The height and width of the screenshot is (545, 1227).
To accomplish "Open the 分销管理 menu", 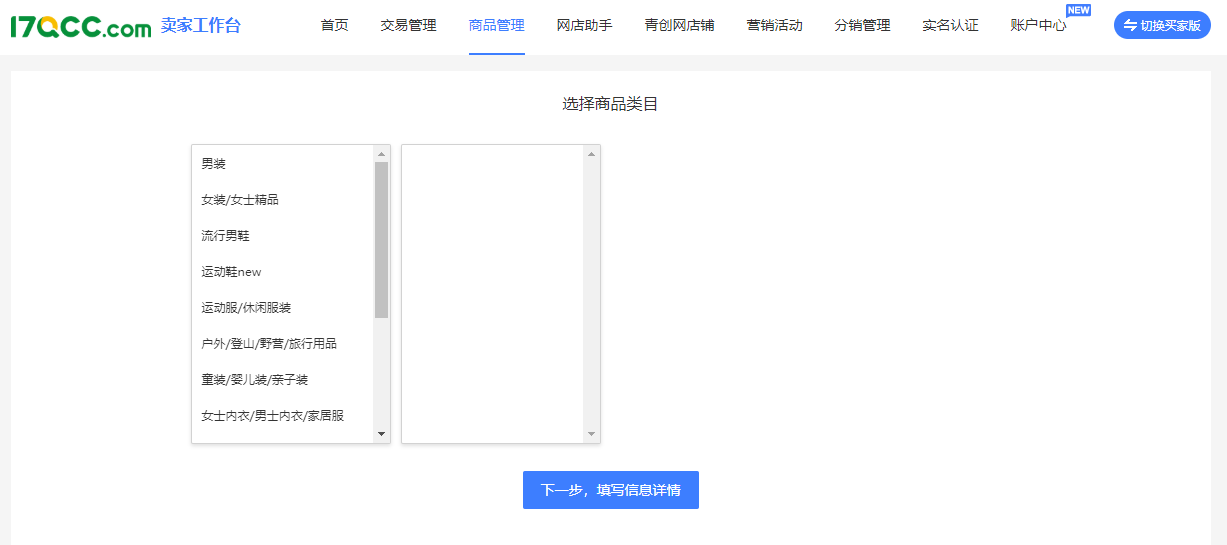I will pos(862,26).
